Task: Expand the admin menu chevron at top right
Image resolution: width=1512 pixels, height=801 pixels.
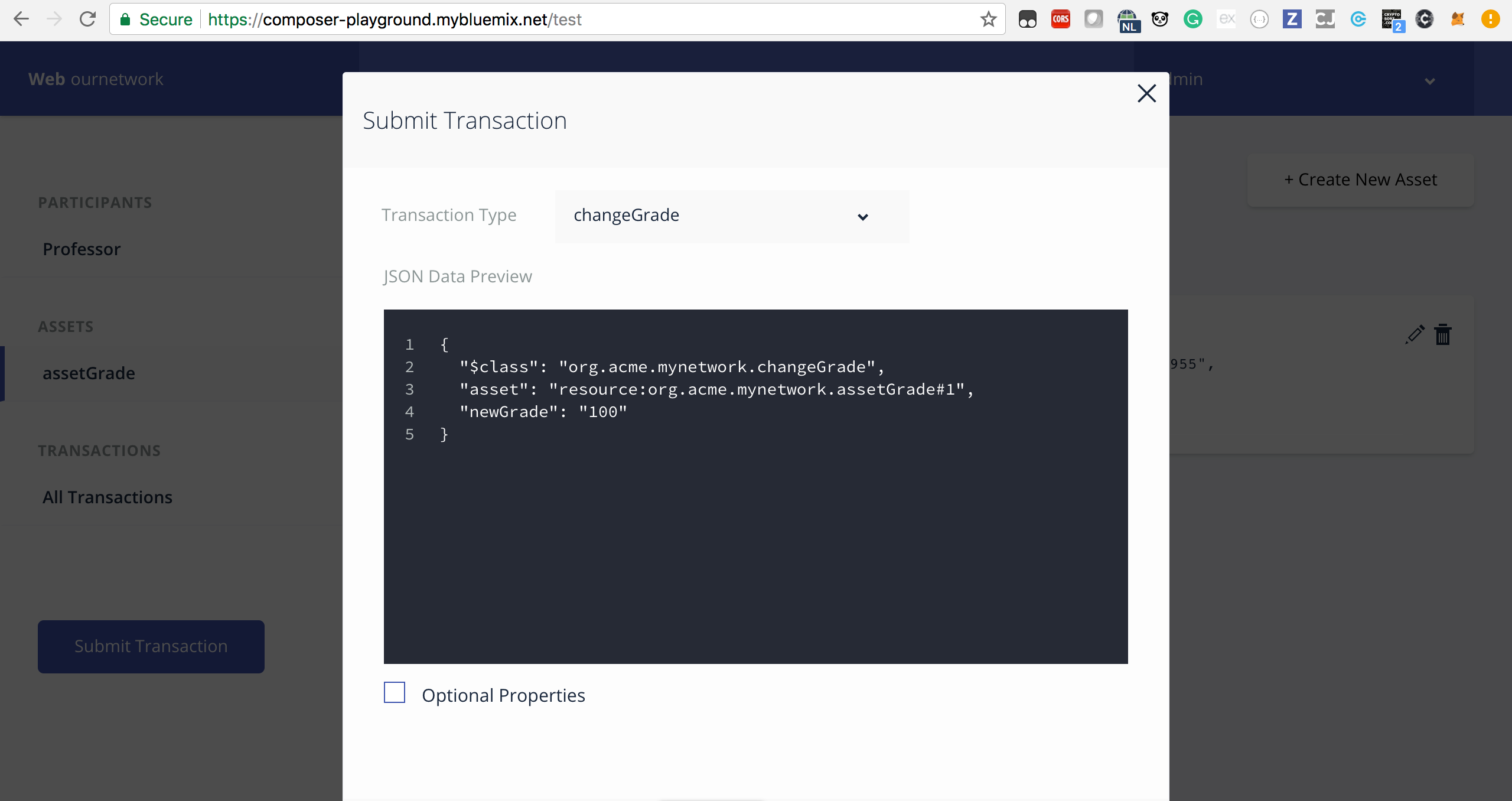Action: (x=1429, y=83)
